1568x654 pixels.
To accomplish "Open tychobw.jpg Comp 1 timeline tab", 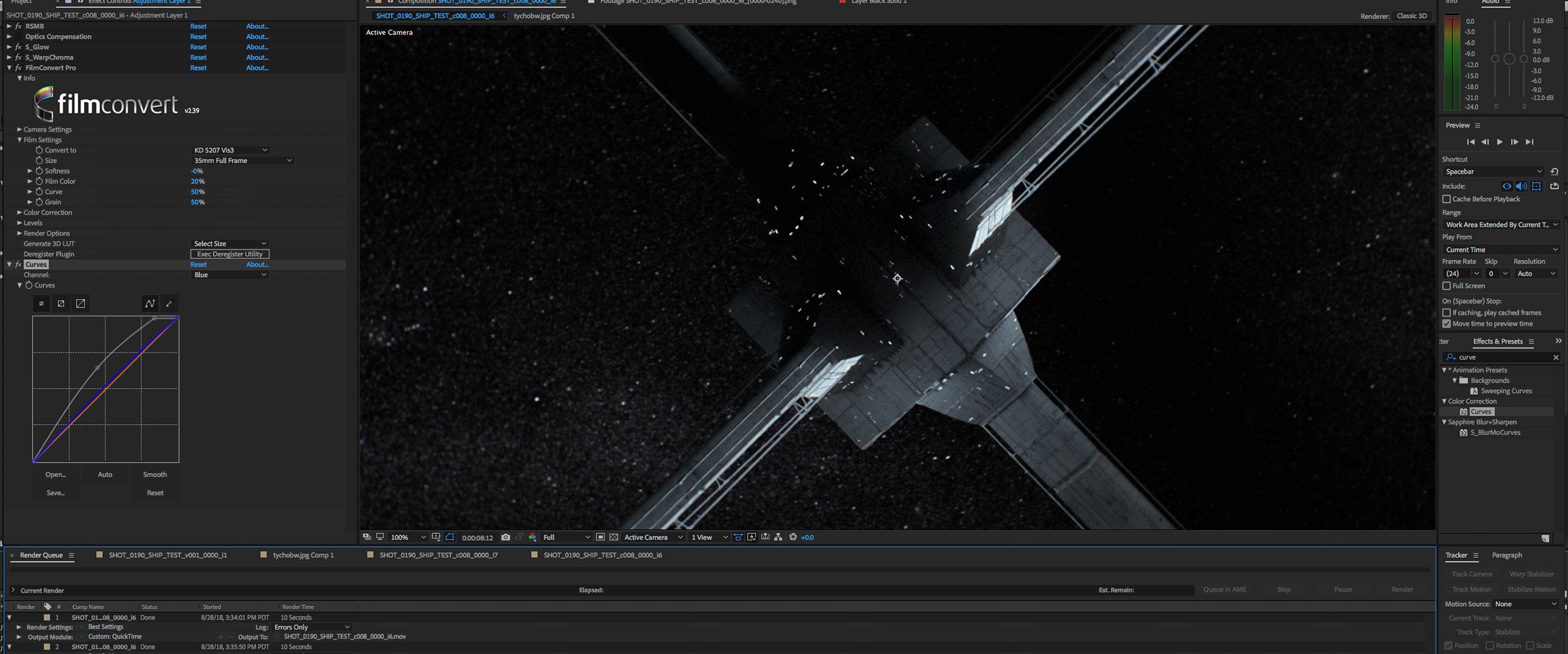I will (x=303, y=555).
